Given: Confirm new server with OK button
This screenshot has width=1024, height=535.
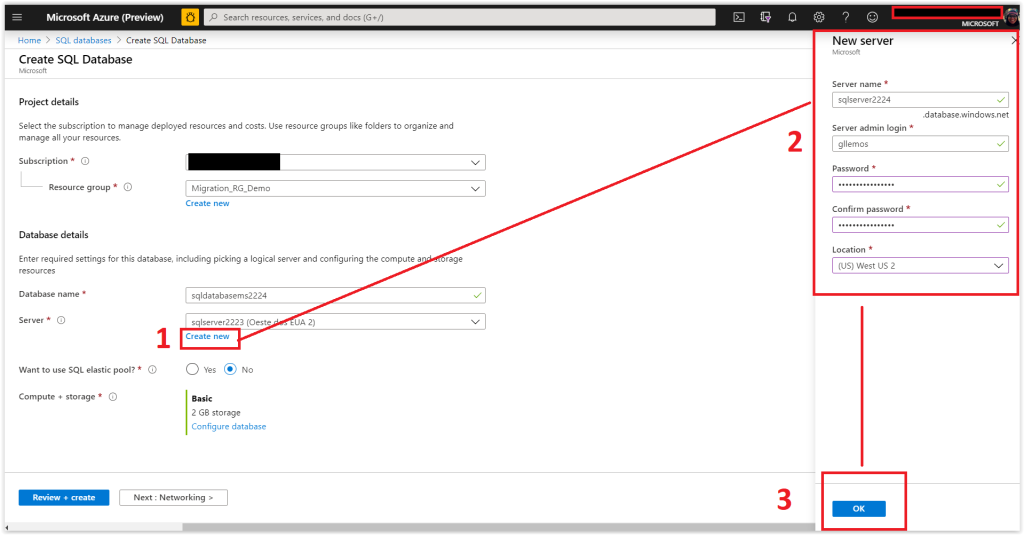Looking at the screenshot, I should (859, 509).
